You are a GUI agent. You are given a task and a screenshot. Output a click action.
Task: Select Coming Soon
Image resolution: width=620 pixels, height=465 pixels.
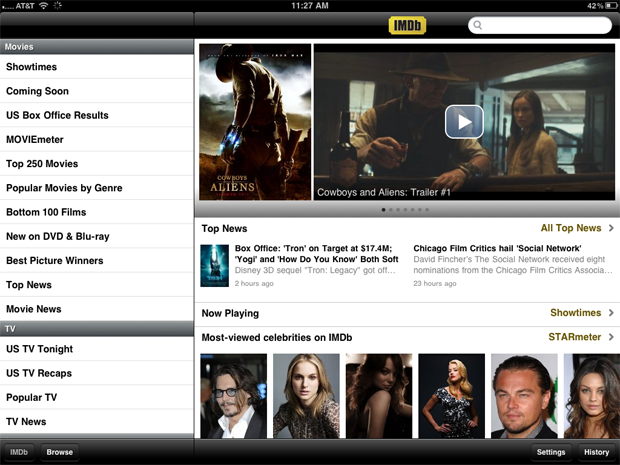pos(97,91)
